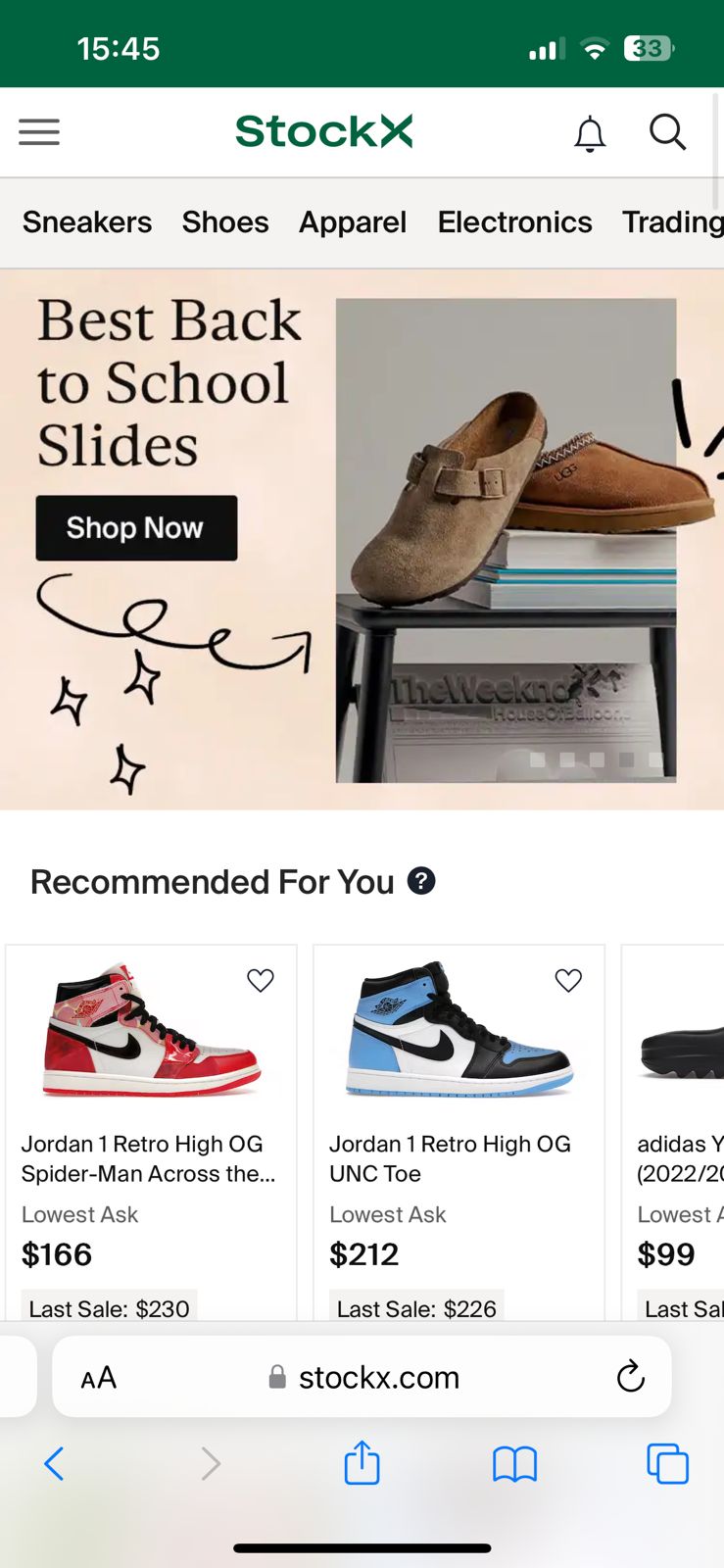724x1568 pixels.
Task: Tap Safari share icon
Action: tap(362, 1462)
